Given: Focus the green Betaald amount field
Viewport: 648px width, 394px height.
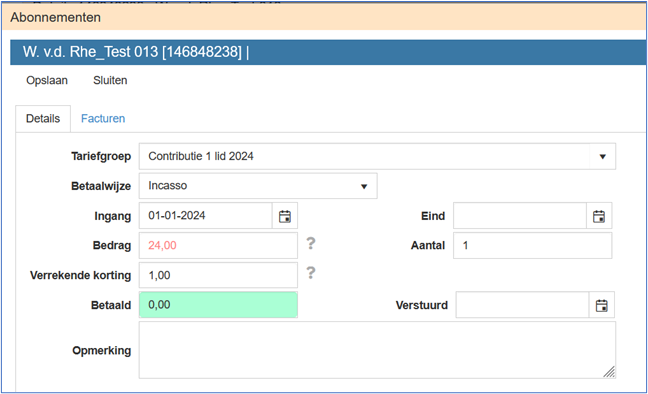Looking at the screenshot, I should point(218,305).
